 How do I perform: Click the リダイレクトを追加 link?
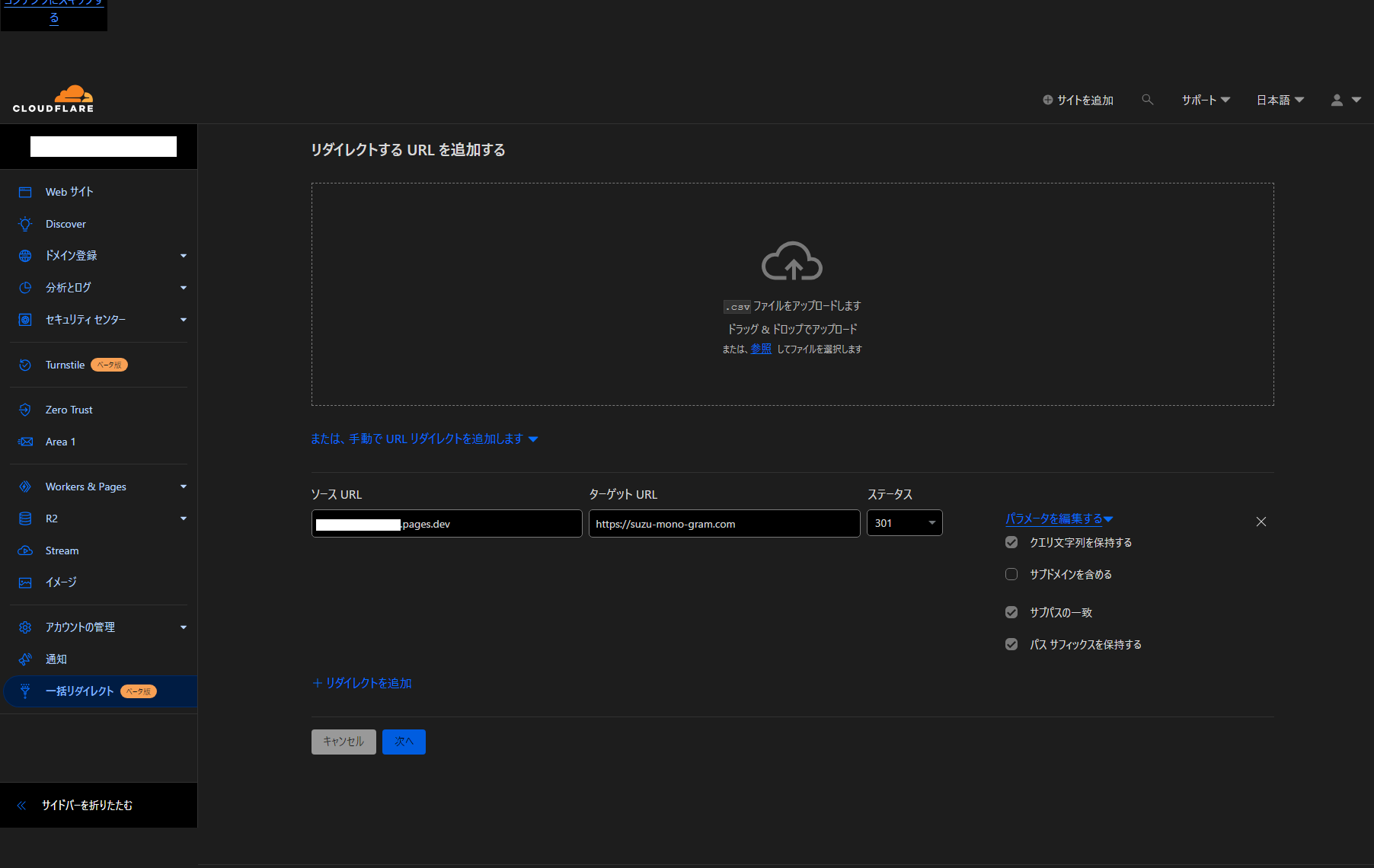point(363,683)
